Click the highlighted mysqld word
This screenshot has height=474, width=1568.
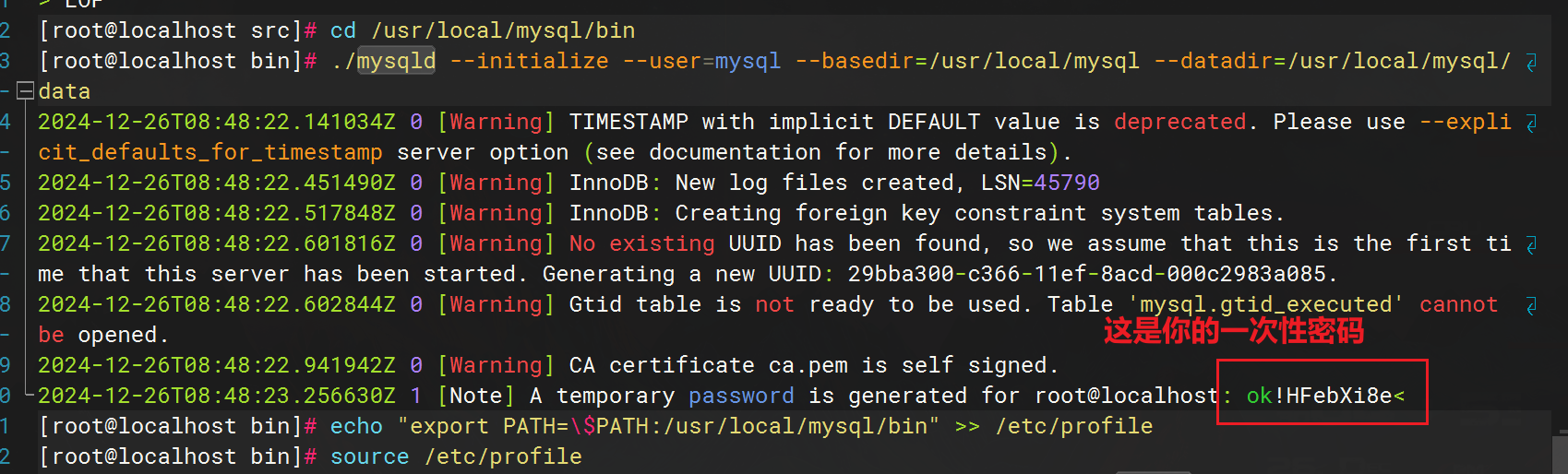(x=396, y=61)
